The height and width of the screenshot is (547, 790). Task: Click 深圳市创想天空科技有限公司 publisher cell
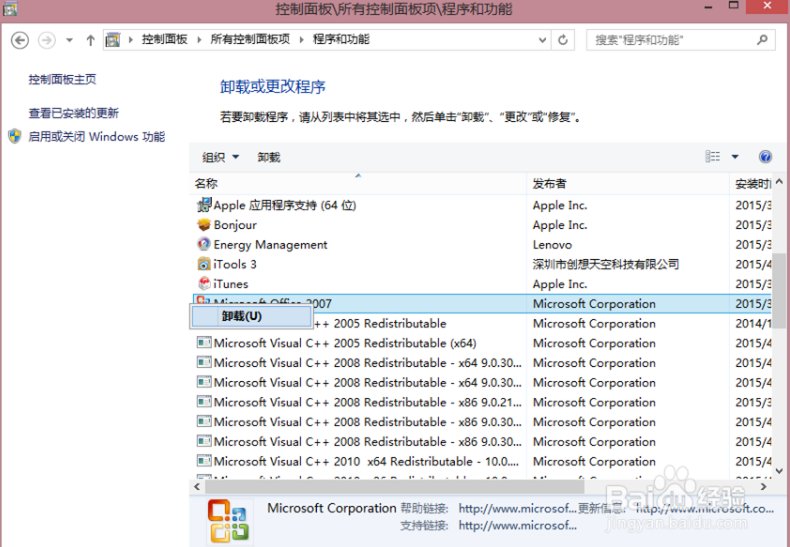coord(606,264)
